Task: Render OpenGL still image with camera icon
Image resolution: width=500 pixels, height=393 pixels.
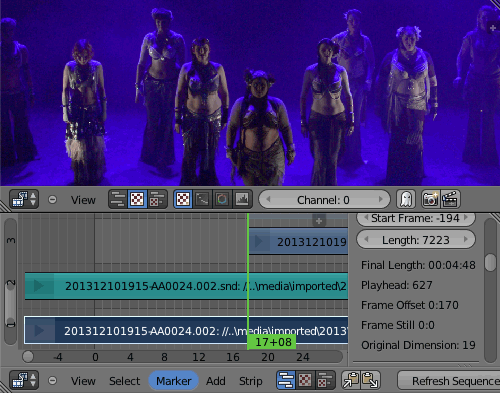Action: click(430, 199)
